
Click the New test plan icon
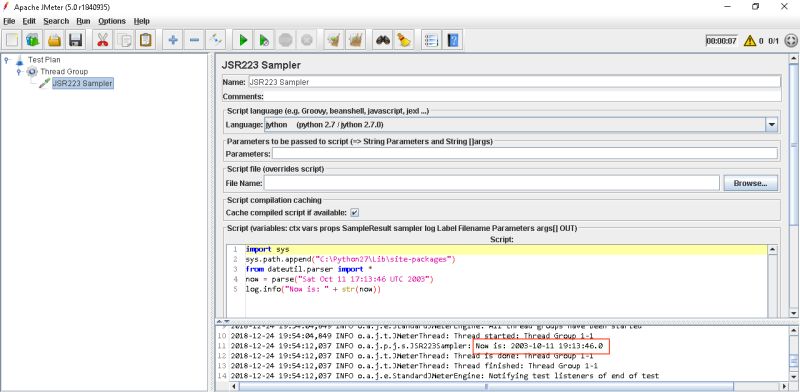[12, 40]
